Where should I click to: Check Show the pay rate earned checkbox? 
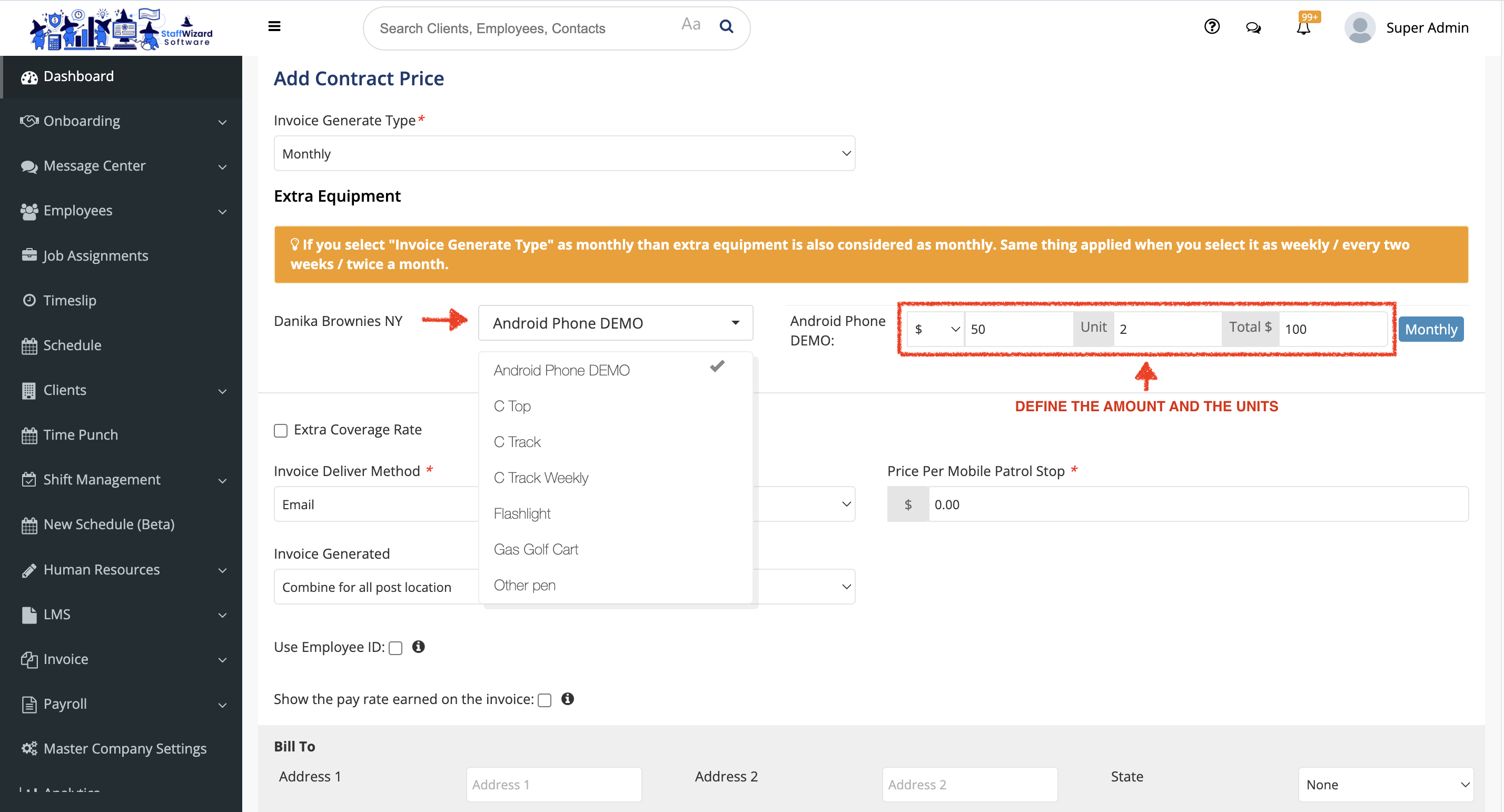coord(545,699)
